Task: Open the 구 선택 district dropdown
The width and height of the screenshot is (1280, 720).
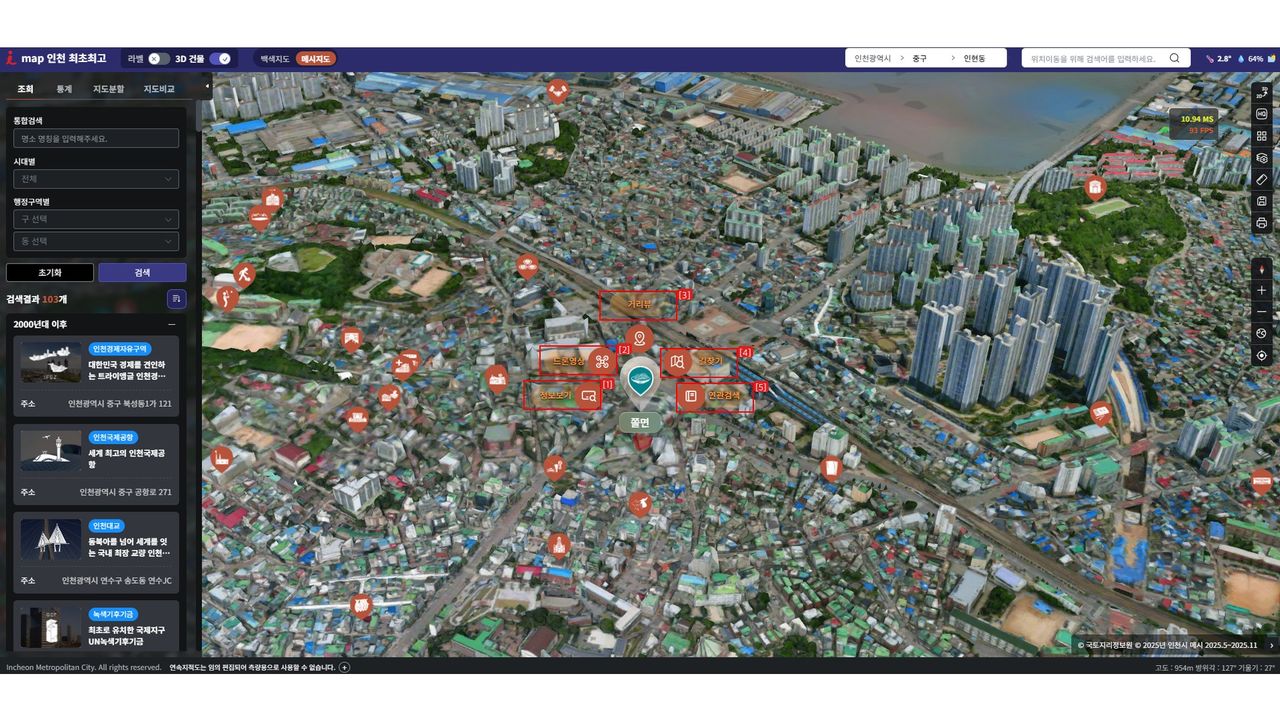Action: [96, 219]
